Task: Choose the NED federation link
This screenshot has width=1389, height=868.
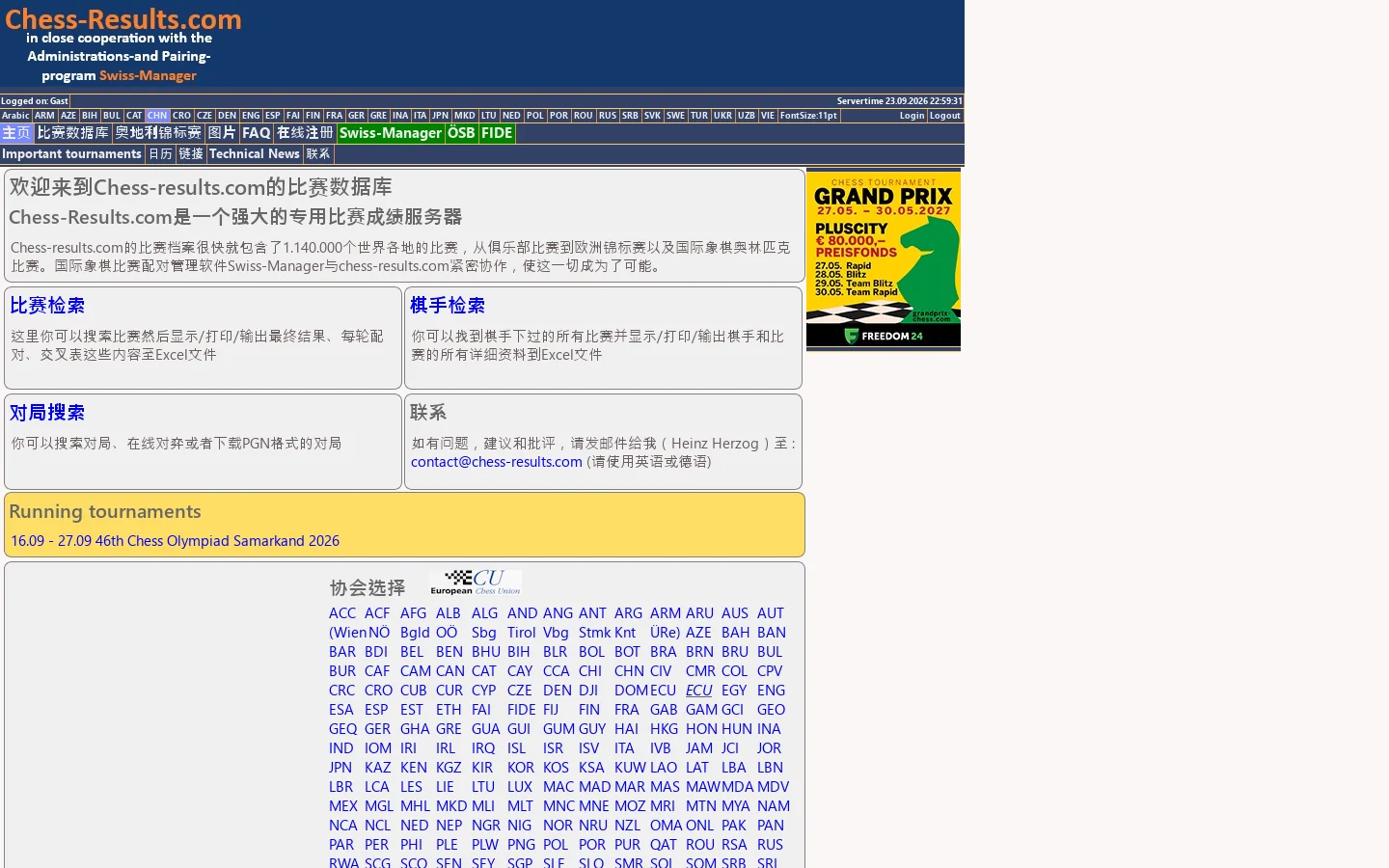Action: [415, 826]
